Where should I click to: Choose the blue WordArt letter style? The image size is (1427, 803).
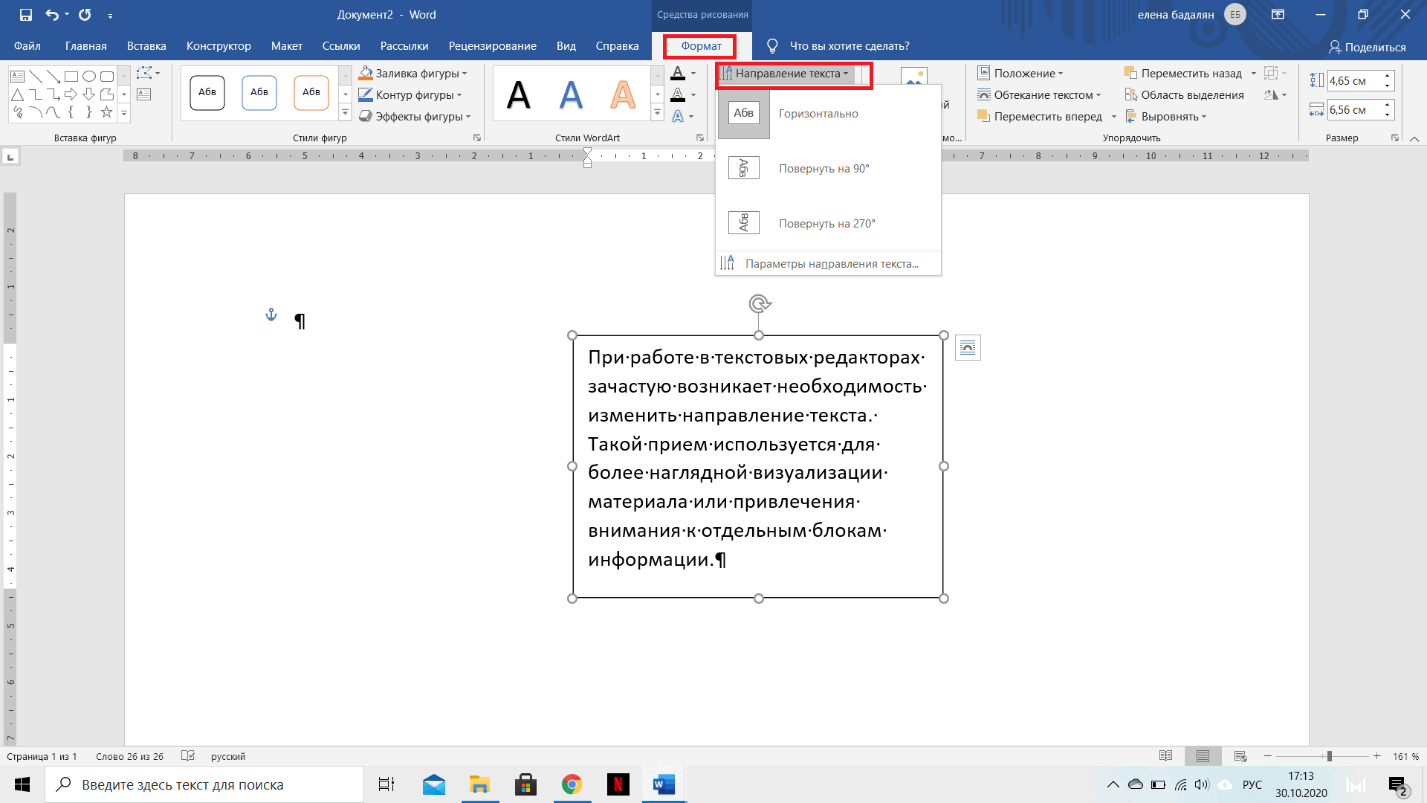571,95
